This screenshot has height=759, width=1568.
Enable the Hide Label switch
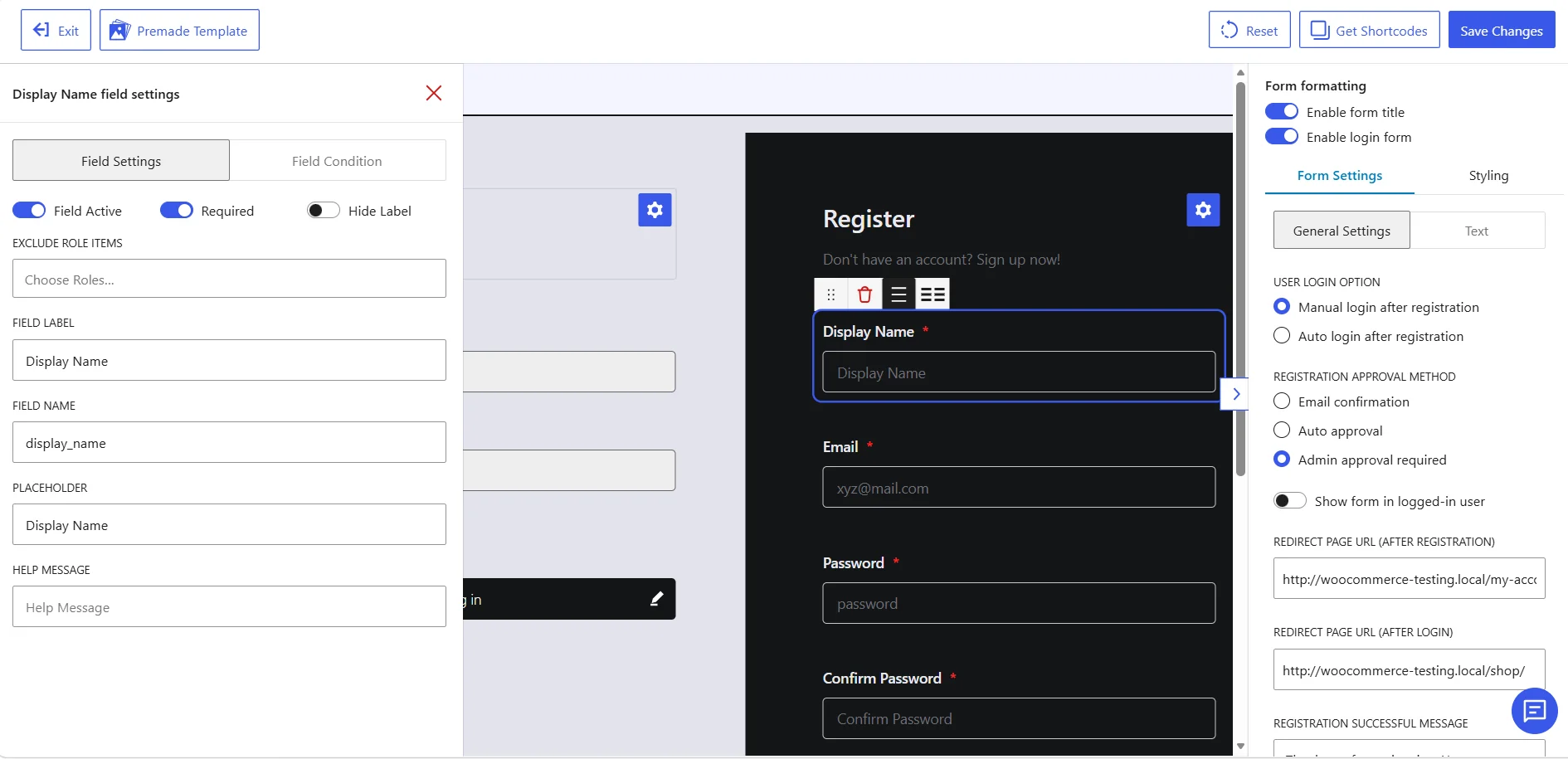click(x=324, y=211)
